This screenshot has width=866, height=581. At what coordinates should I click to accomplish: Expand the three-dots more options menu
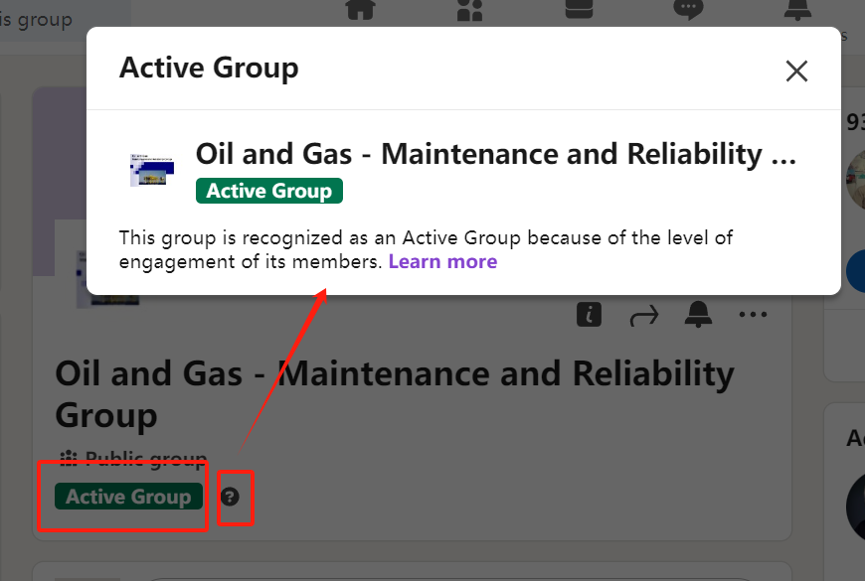coord(753,315)
